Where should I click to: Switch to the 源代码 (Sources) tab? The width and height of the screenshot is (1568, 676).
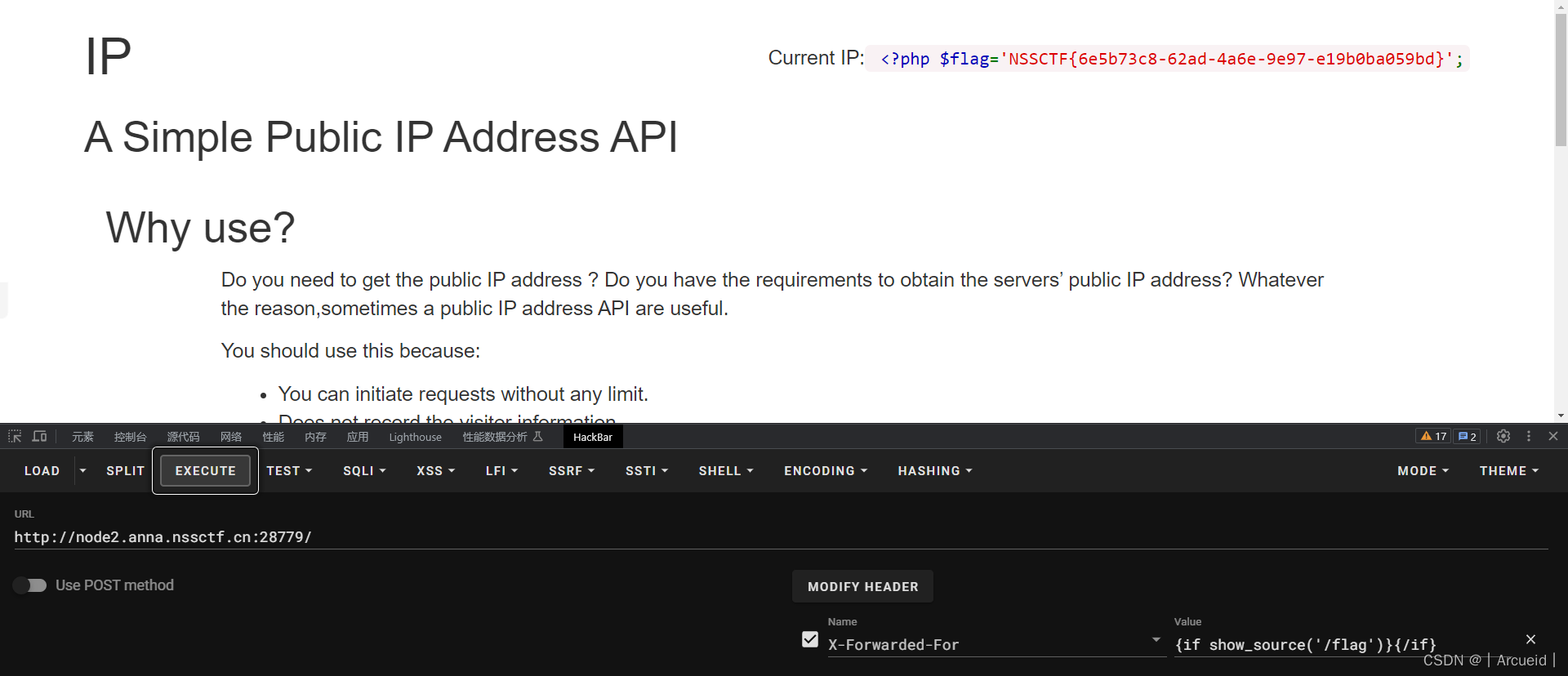tap(183, 437)
